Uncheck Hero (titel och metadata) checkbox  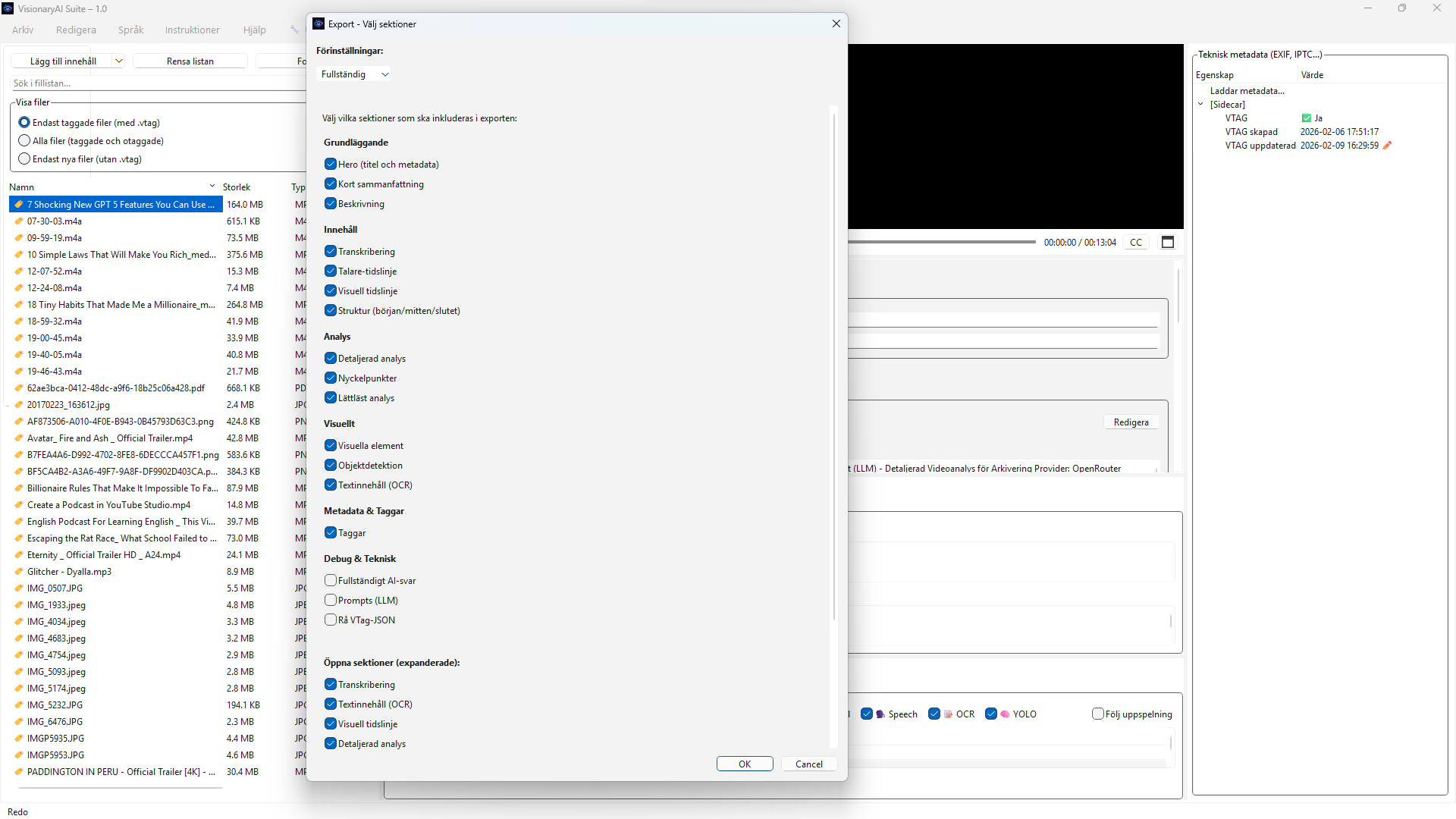coord(331,165)
